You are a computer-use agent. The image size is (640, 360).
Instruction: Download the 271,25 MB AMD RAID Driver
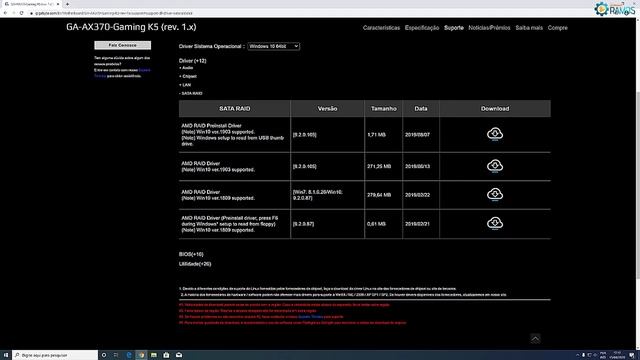click(x=495, y=166)
